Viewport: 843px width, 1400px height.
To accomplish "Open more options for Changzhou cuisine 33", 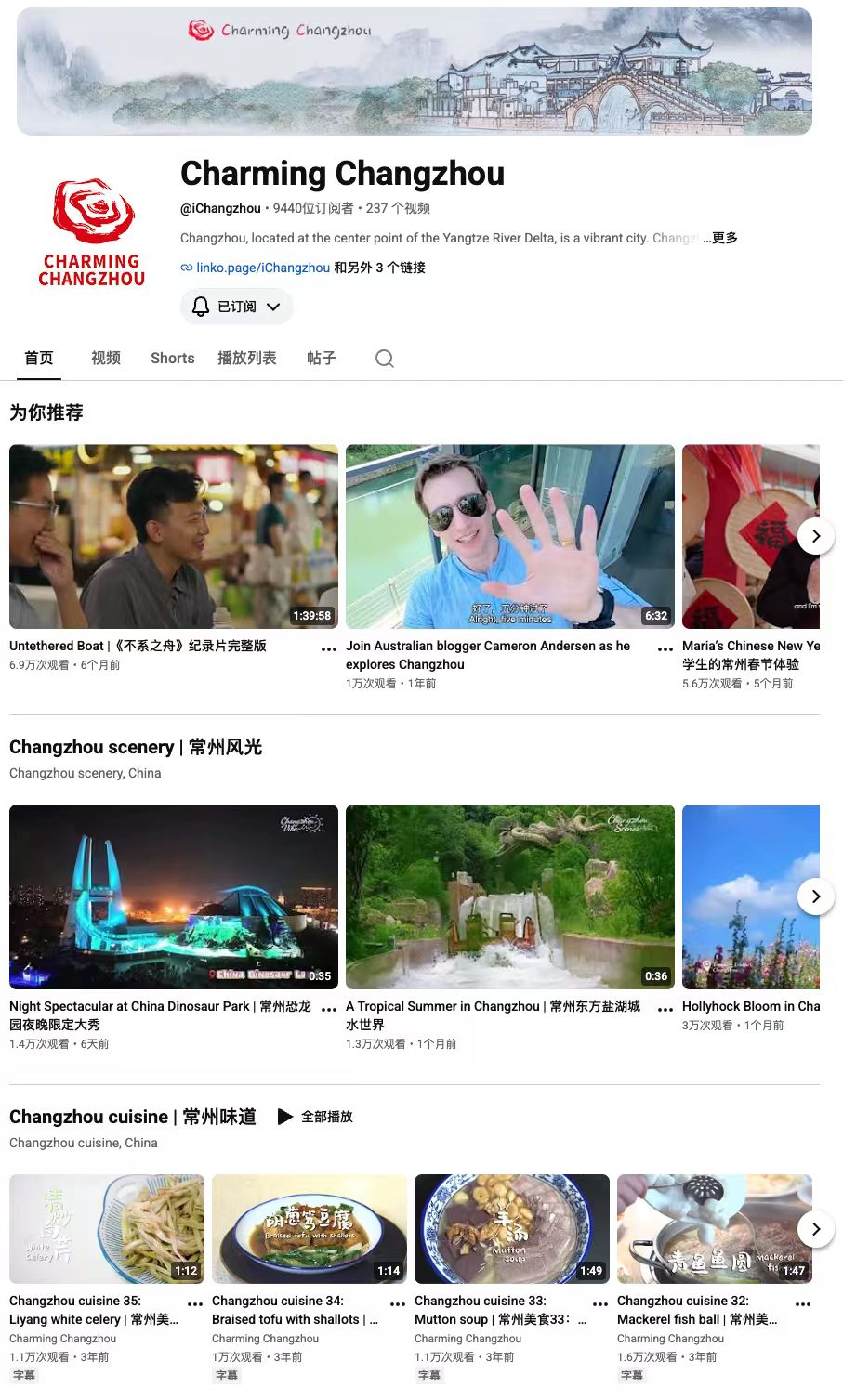I will pyautogui.click(x=600, y=1304).
